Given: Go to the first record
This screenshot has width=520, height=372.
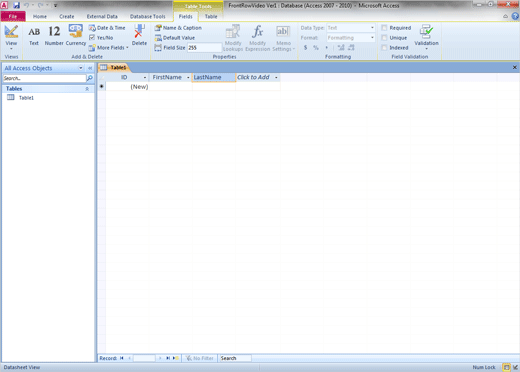Looking at the screenshot, I should tap(122, 358).
